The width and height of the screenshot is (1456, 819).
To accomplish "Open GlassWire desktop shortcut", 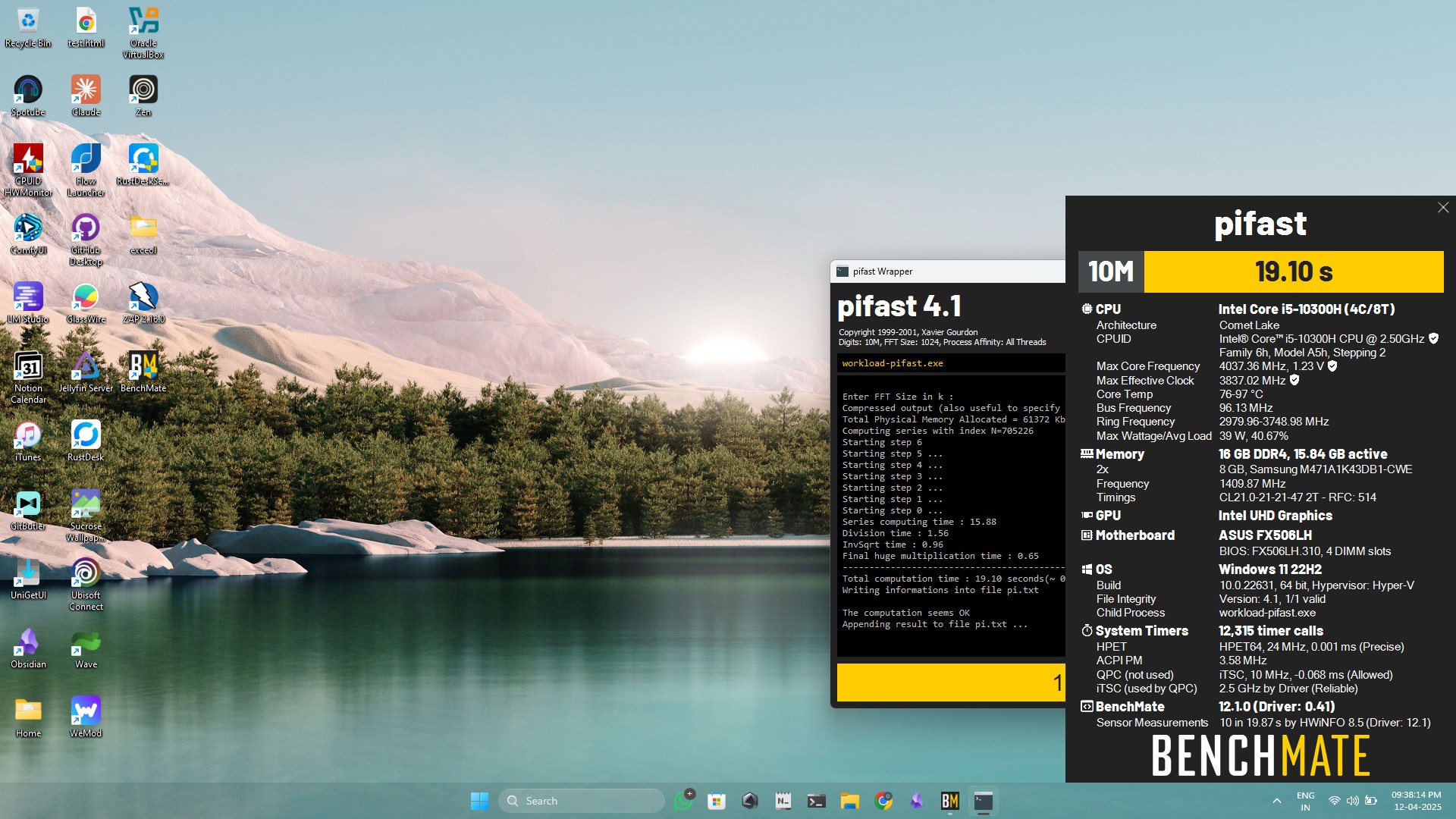I will (x=86, y=303).
